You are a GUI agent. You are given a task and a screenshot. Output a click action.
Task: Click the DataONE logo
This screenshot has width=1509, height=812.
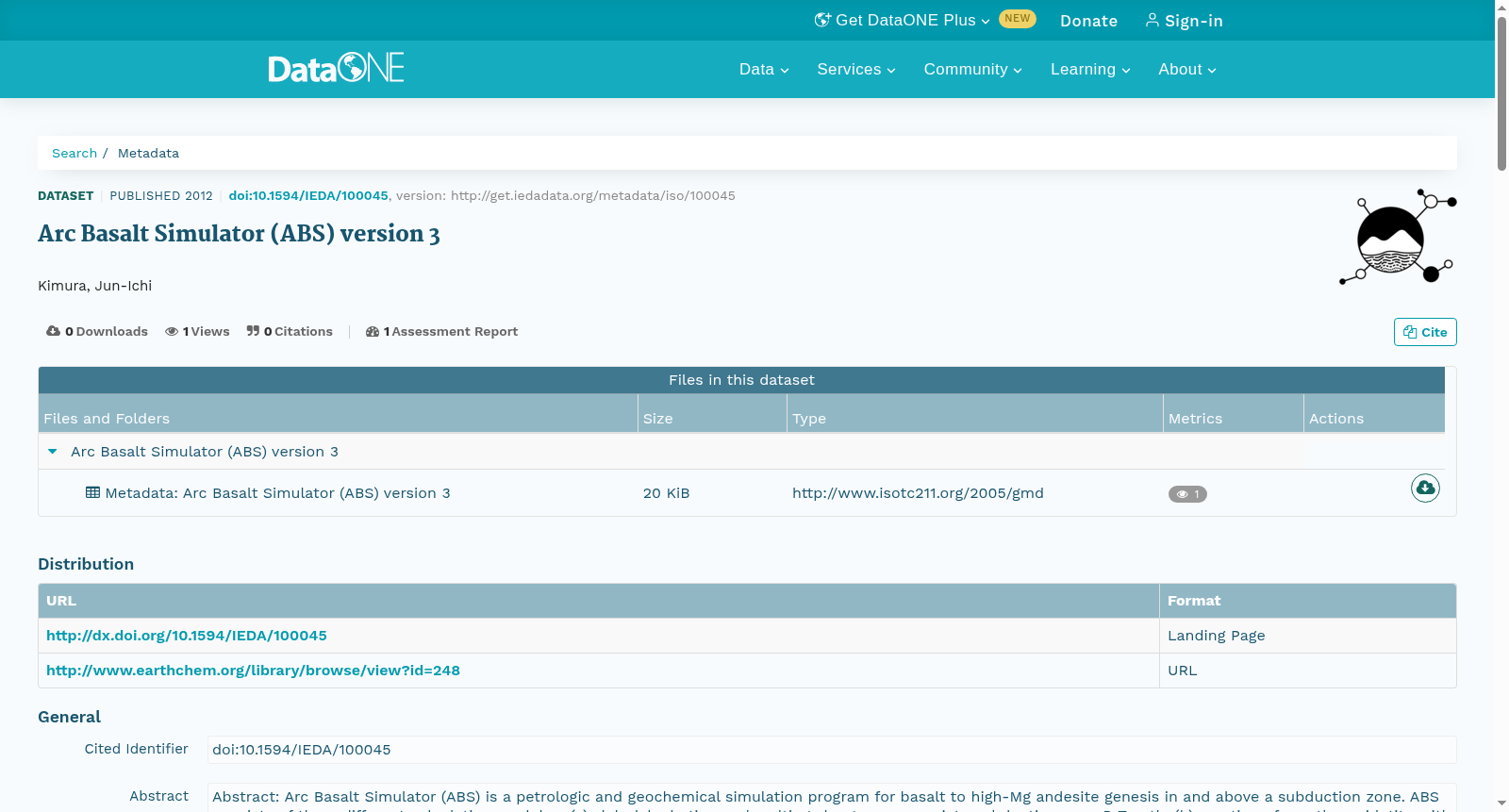[336, 68]
